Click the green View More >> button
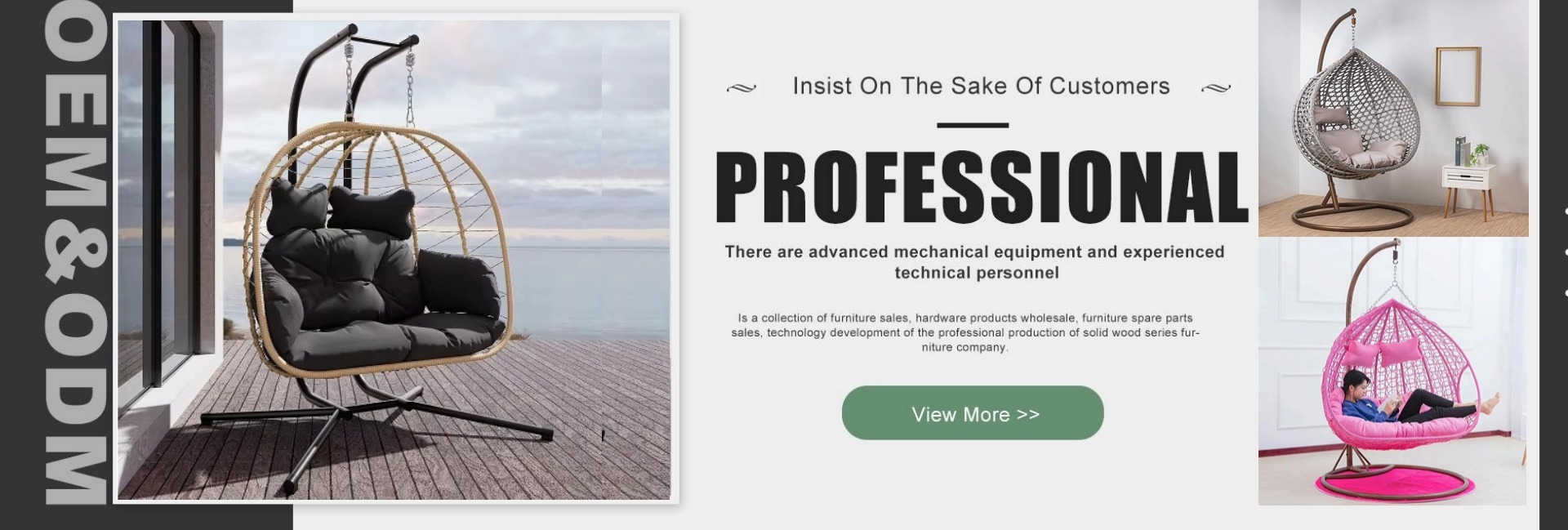Screen dimensions: 1568x530 pos(972,413)
